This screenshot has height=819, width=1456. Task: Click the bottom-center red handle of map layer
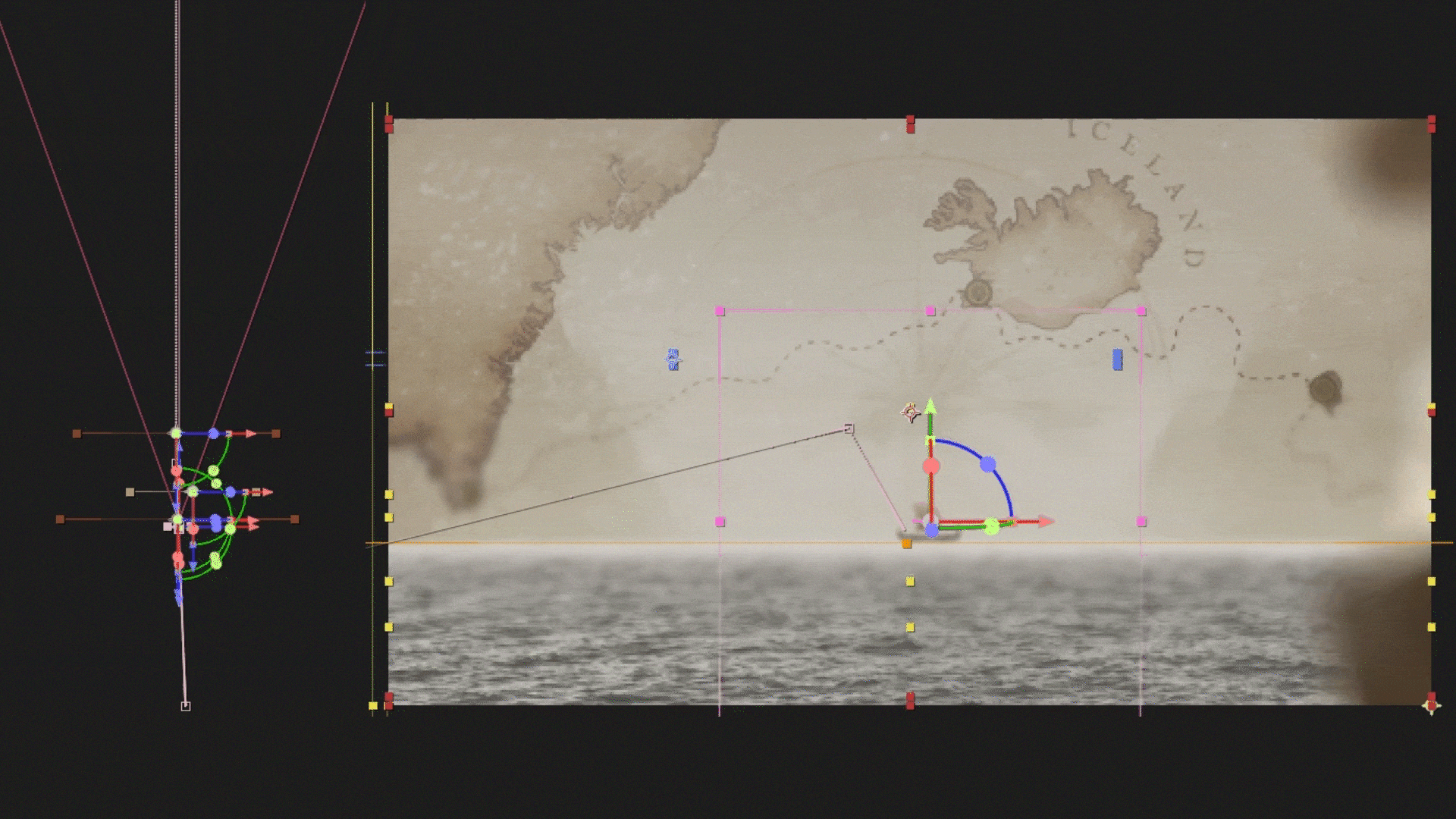pyautogui.click(x=910, y=700)
